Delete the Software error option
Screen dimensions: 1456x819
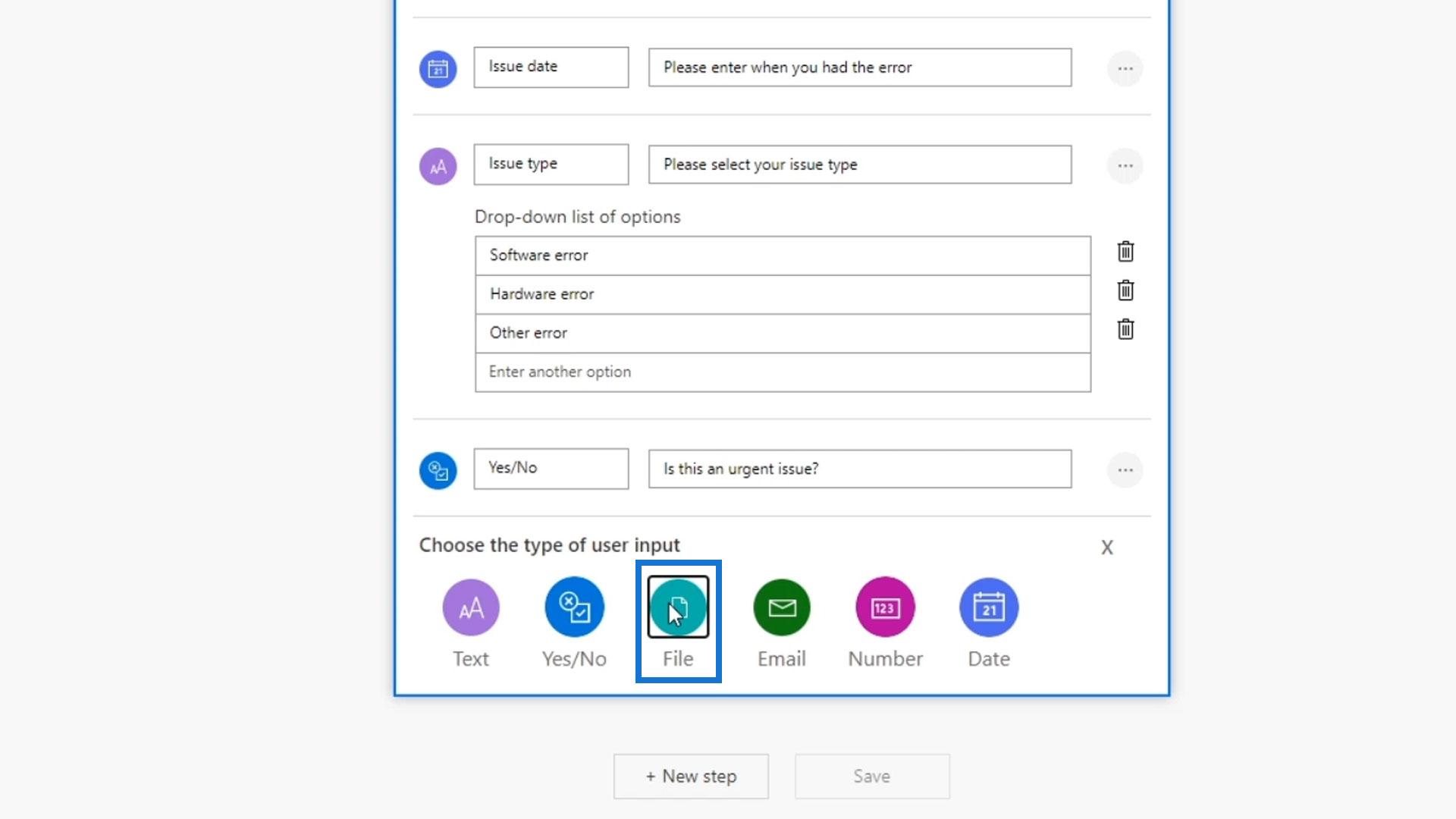pyautogui.click(x=1125, y=252)
